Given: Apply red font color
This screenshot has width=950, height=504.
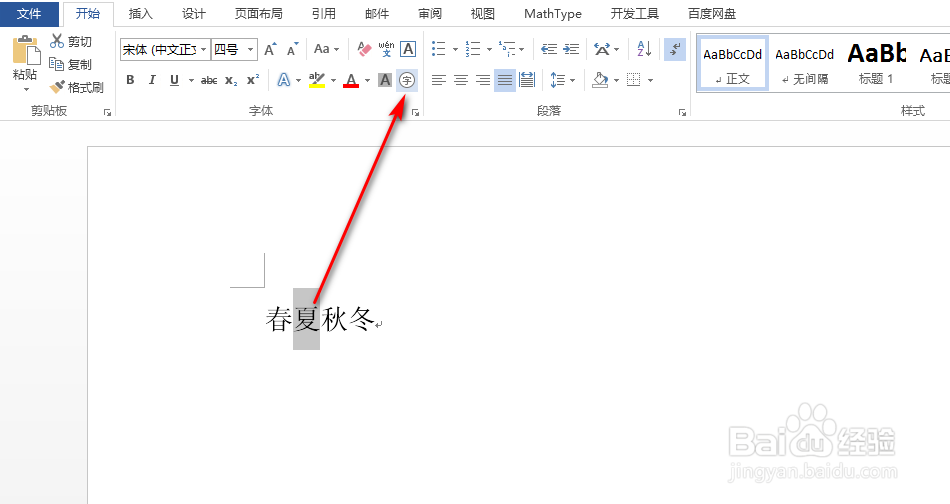Looking at the screenshot, I should (351, 80).
